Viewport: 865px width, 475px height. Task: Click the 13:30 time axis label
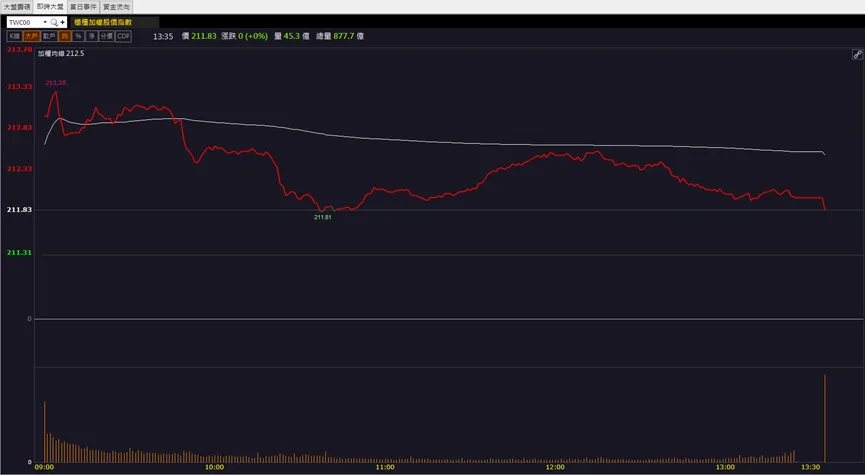810,467
